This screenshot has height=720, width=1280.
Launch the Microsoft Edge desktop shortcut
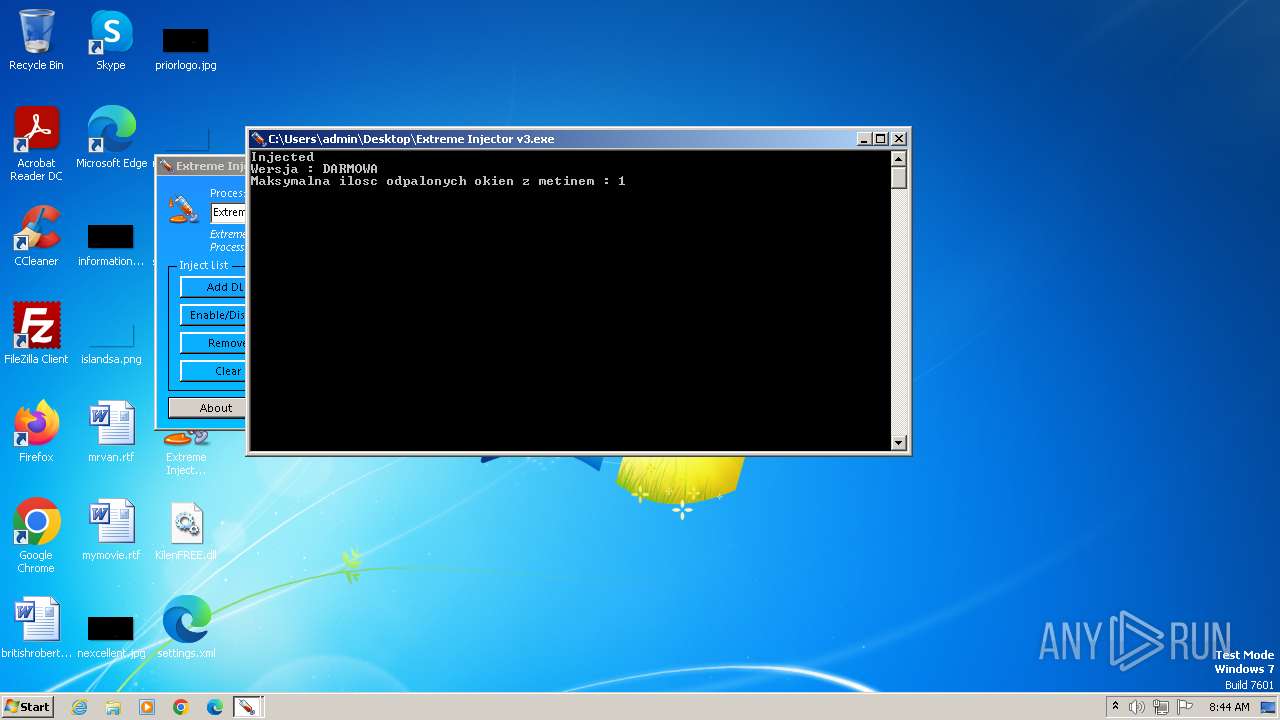tap(111, 137)
